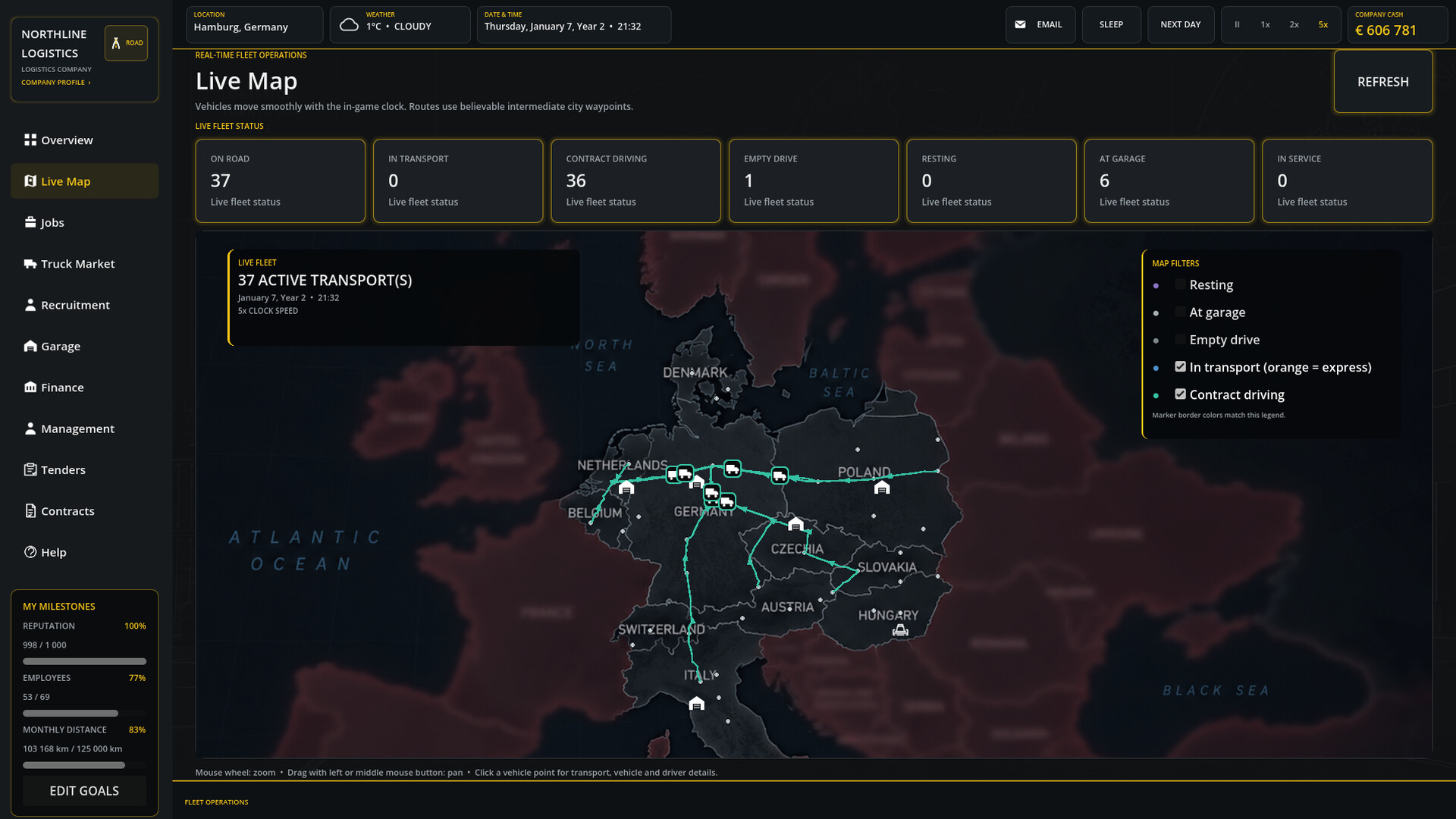Click the envelope icon on Email
Image resolution: width=1456 pixels, height=819 pixels.
pyautogui.click(x=1021, y=24)
